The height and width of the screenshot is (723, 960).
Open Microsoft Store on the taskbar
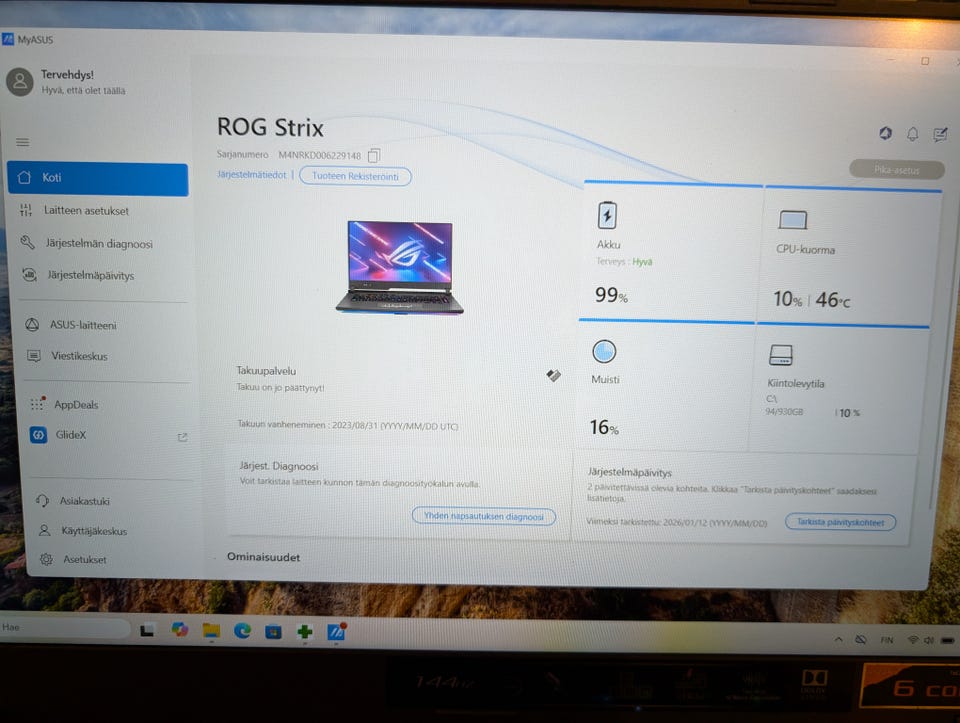pos(273,631)
